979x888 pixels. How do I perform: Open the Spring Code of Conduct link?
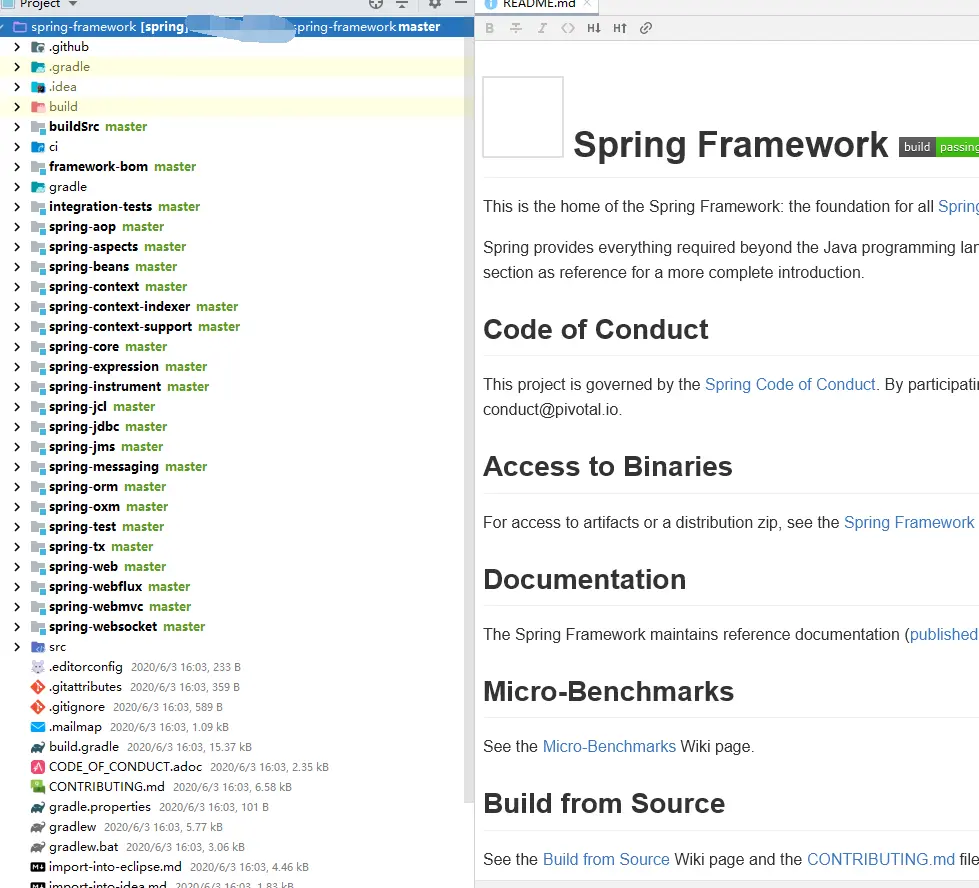(x=790, y=384)
